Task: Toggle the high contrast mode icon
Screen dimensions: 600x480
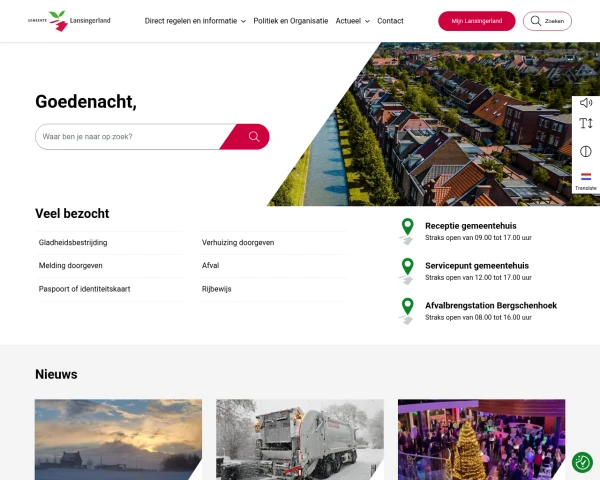Action: point(585,152)
